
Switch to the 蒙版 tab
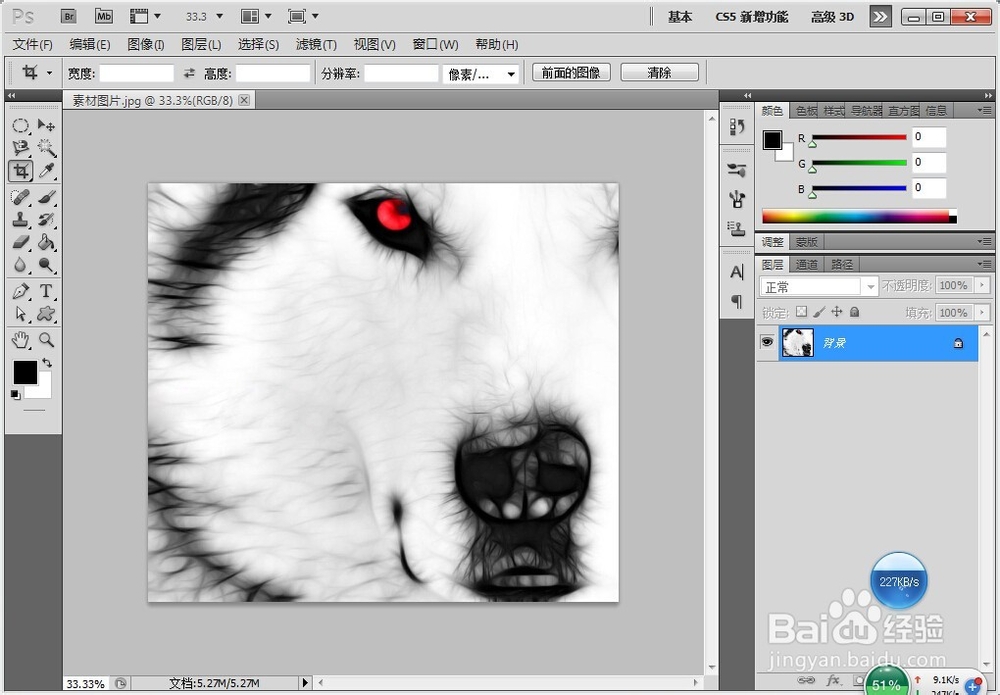tap(806, 242)
